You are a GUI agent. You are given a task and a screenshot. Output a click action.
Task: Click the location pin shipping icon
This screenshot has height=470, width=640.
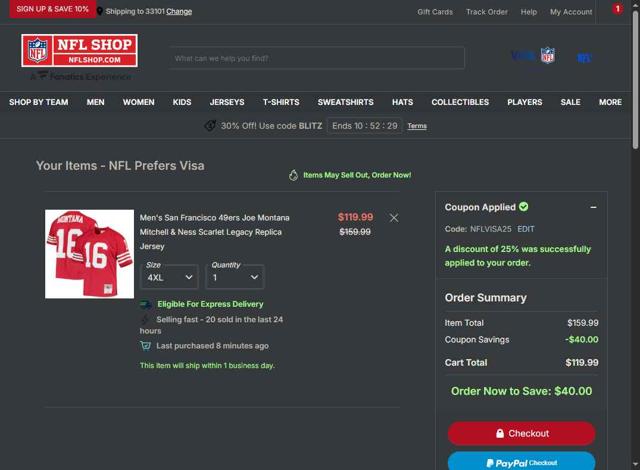point(100,11)
